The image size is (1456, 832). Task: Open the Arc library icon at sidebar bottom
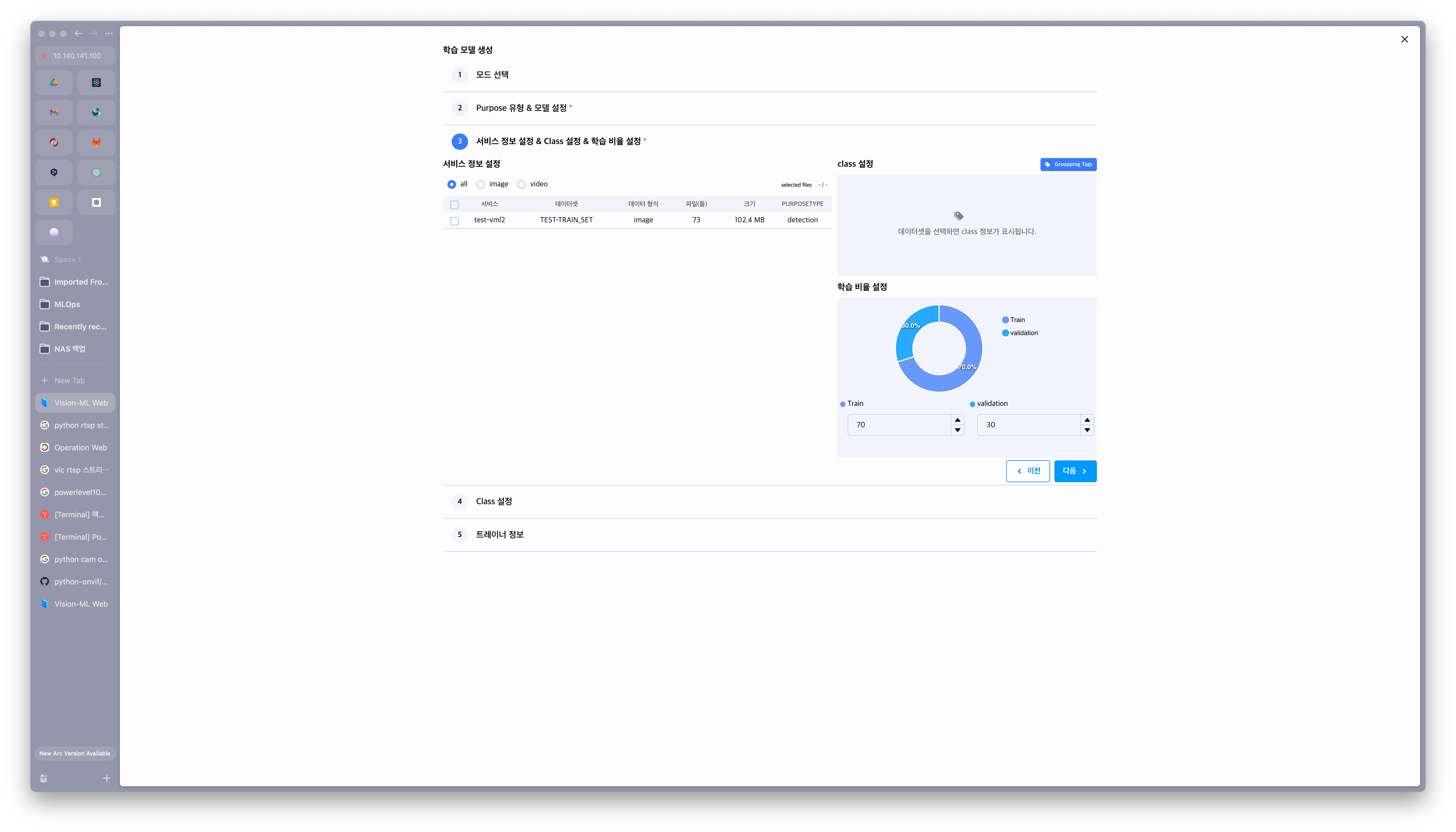pos(43,778)
